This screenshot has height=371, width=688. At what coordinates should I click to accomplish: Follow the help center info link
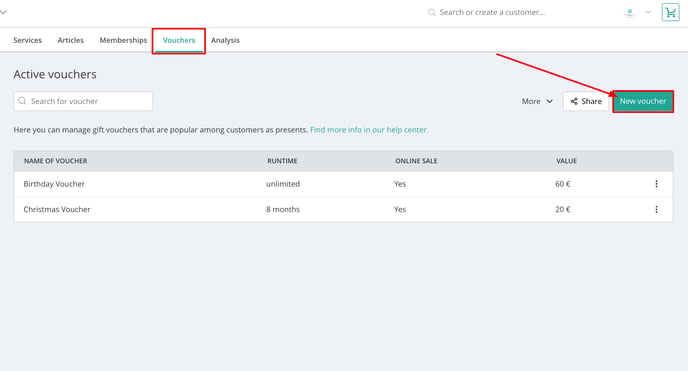pos(369,130)
